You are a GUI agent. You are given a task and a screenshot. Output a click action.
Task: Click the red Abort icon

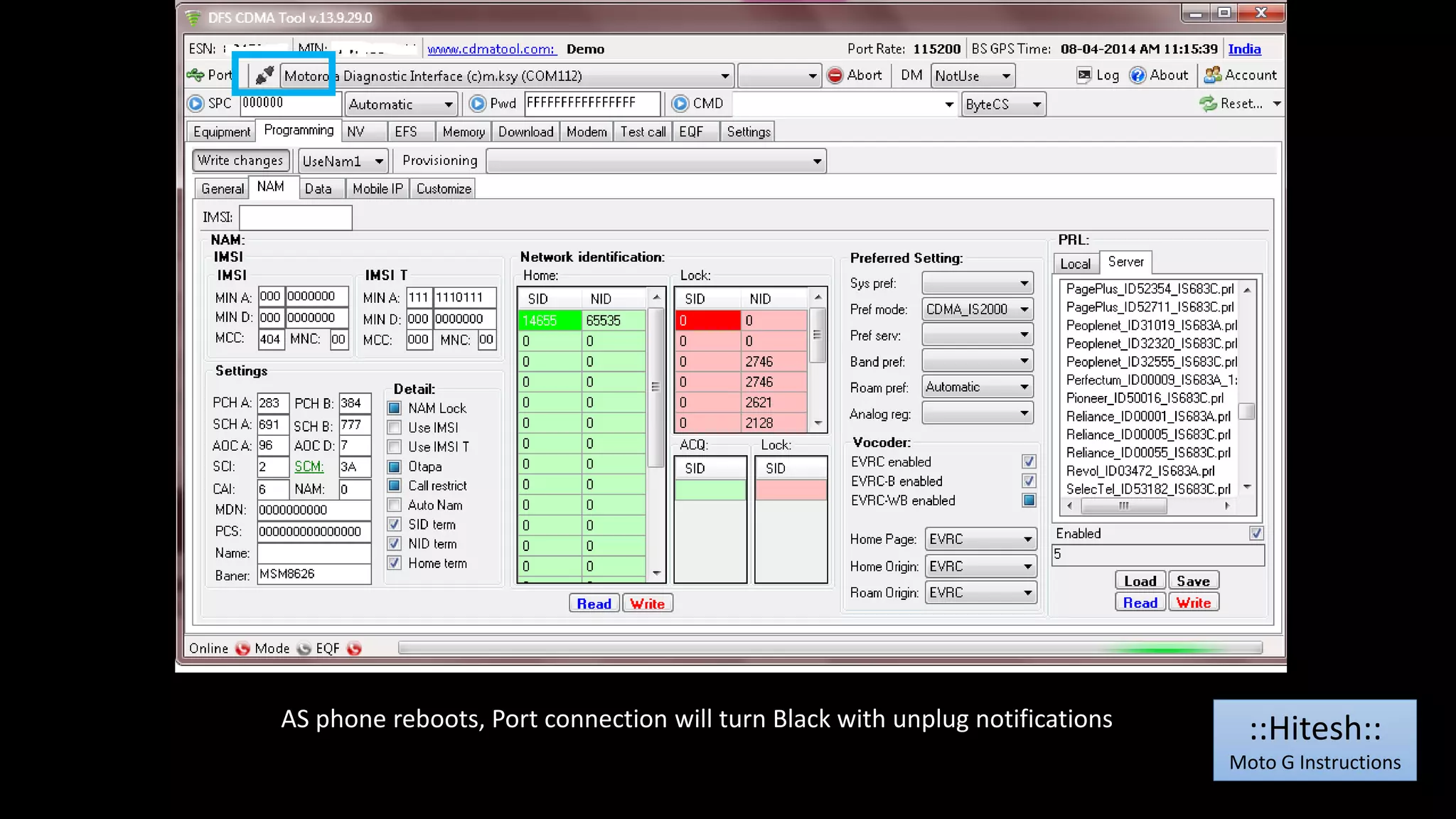835,75
